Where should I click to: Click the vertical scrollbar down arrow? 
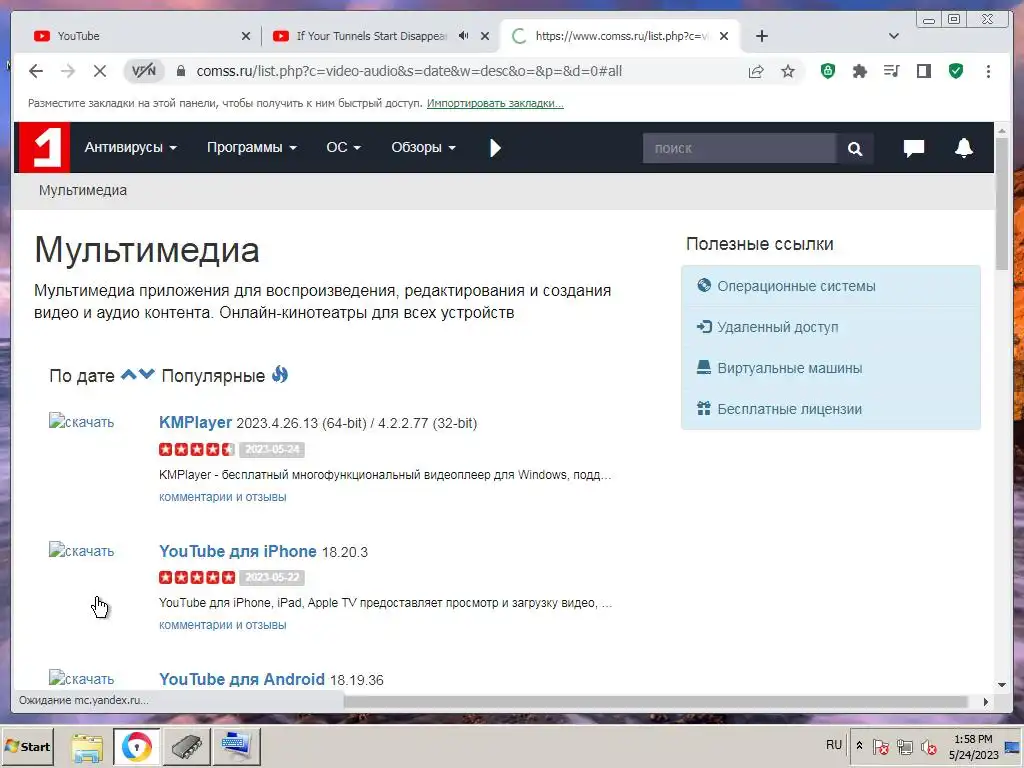[x=1002, y=684]
